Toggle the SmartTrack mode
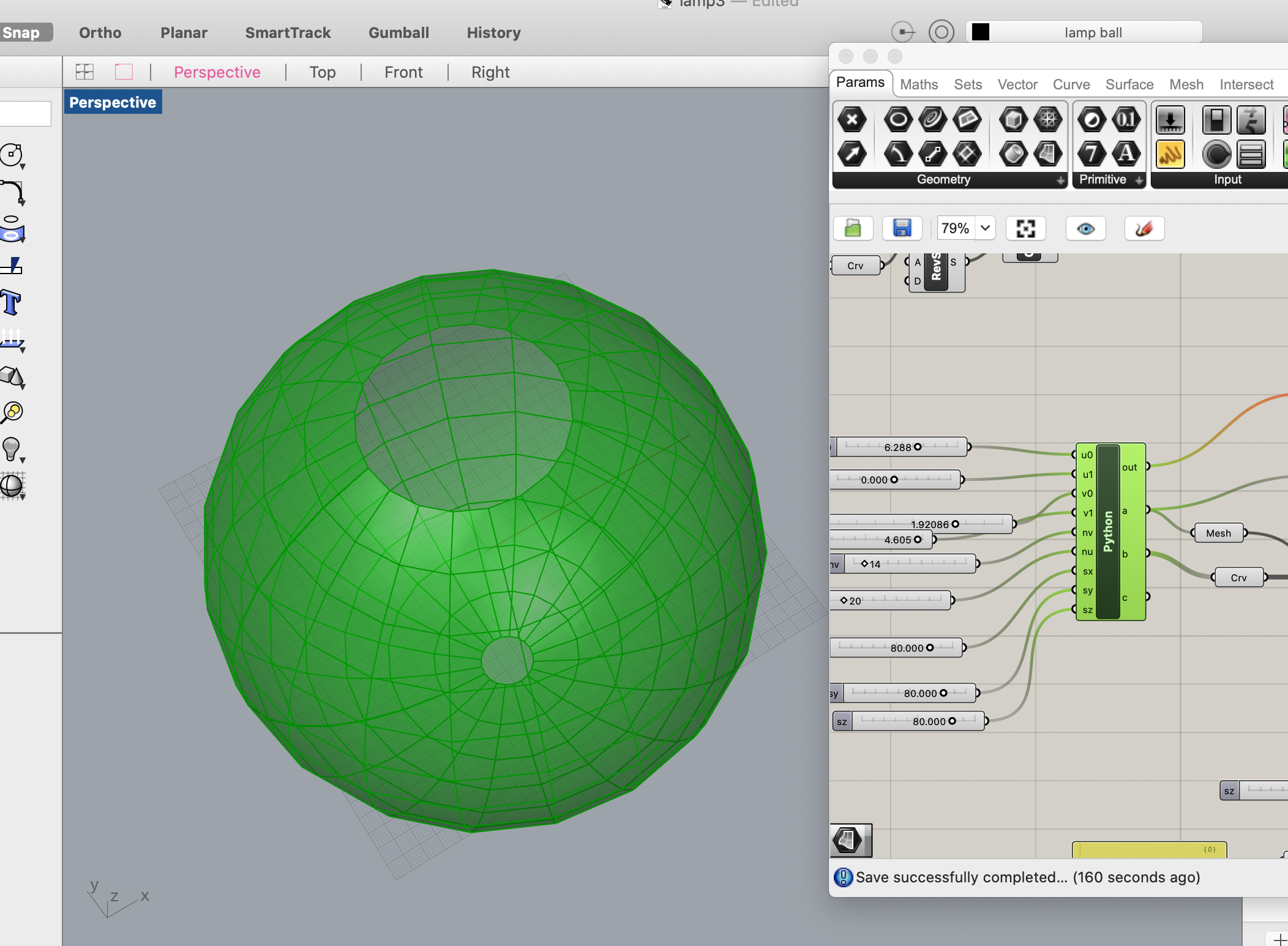The width and height of the screenshot is (1288, 946). (288, 32)
